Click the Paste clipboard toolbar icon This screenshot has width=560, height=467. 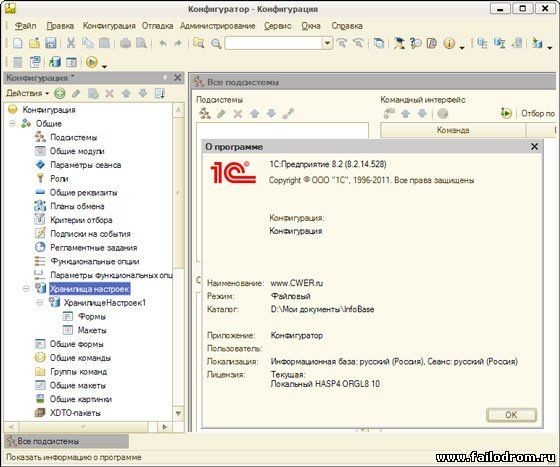coord(104,43)
